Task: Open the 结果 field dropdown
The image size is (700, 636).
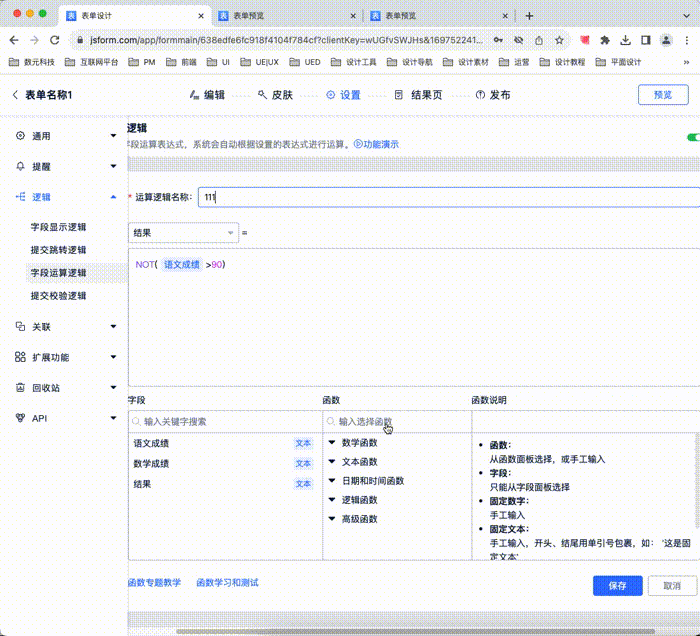Action: coord(183,232)
